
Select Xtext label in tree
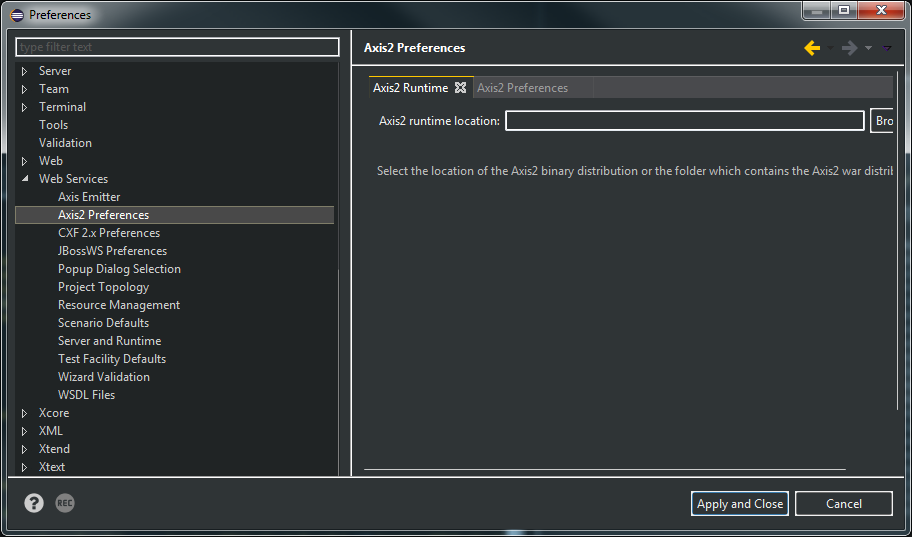pyautogui.click(x=52, y=467)
